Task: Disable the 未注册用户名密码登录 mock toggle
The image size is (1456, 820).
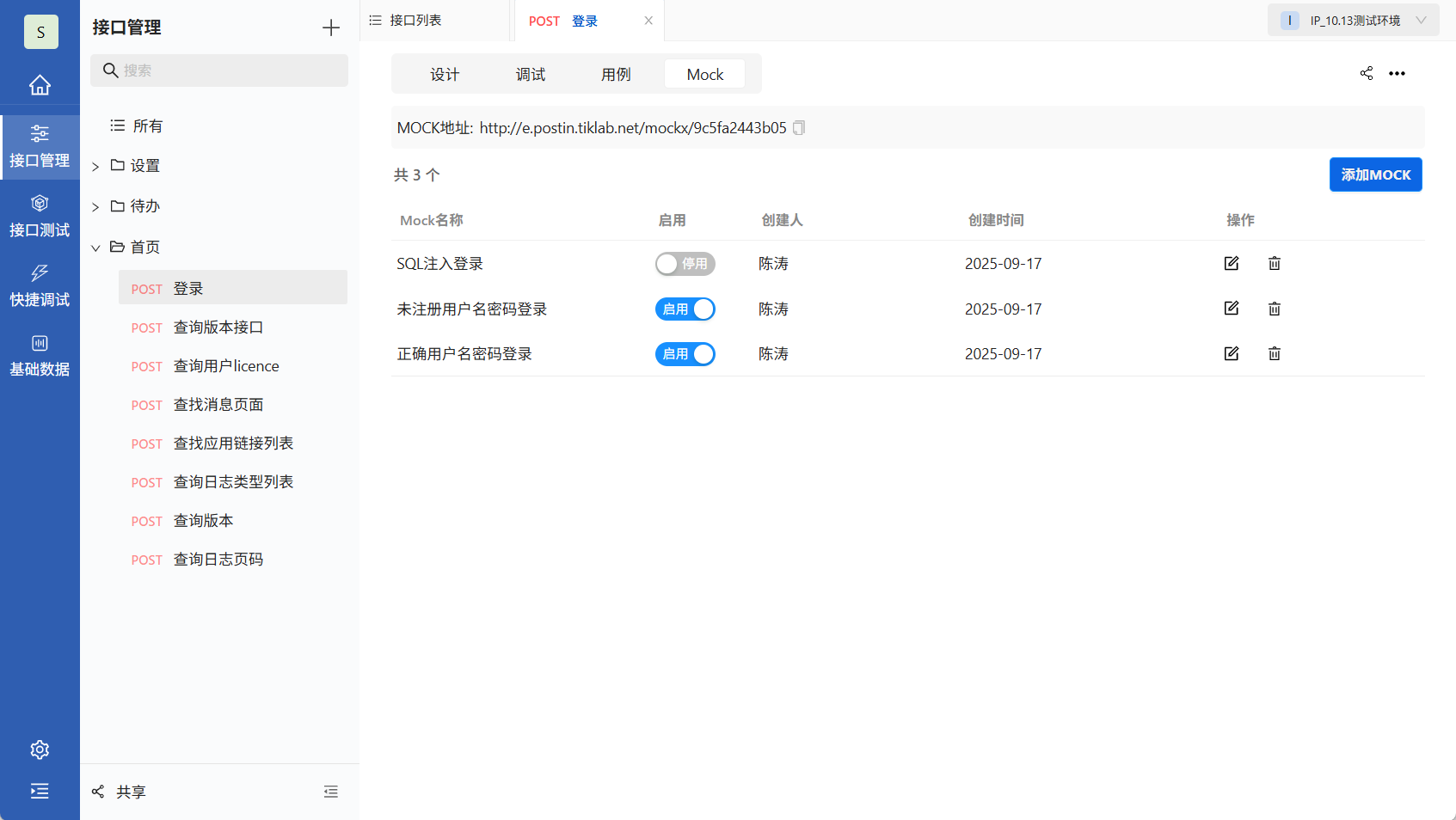Action: tap(685, 309)
